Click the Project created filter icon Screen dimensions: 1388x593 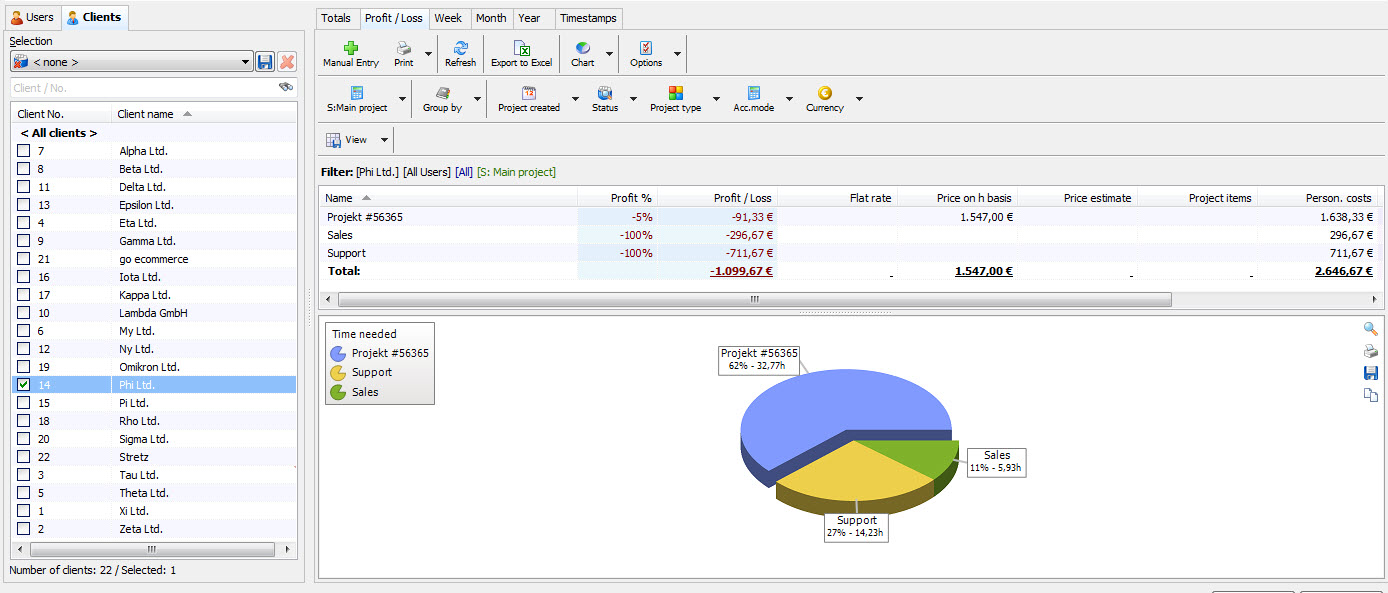(x=528, y=93)
